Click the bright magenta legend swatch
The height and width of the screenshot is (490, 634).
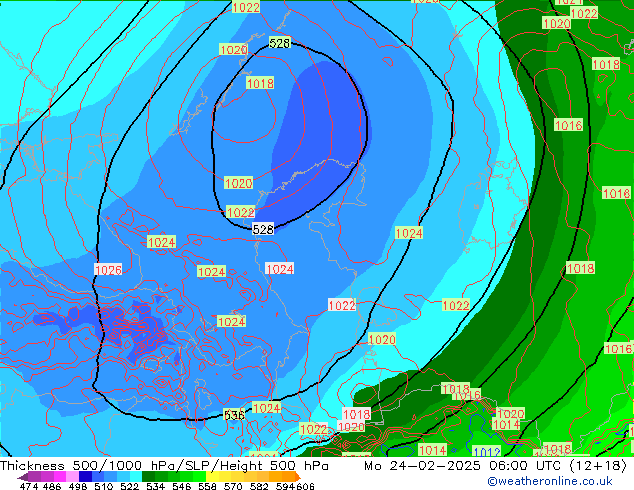(x=60, y=477)
